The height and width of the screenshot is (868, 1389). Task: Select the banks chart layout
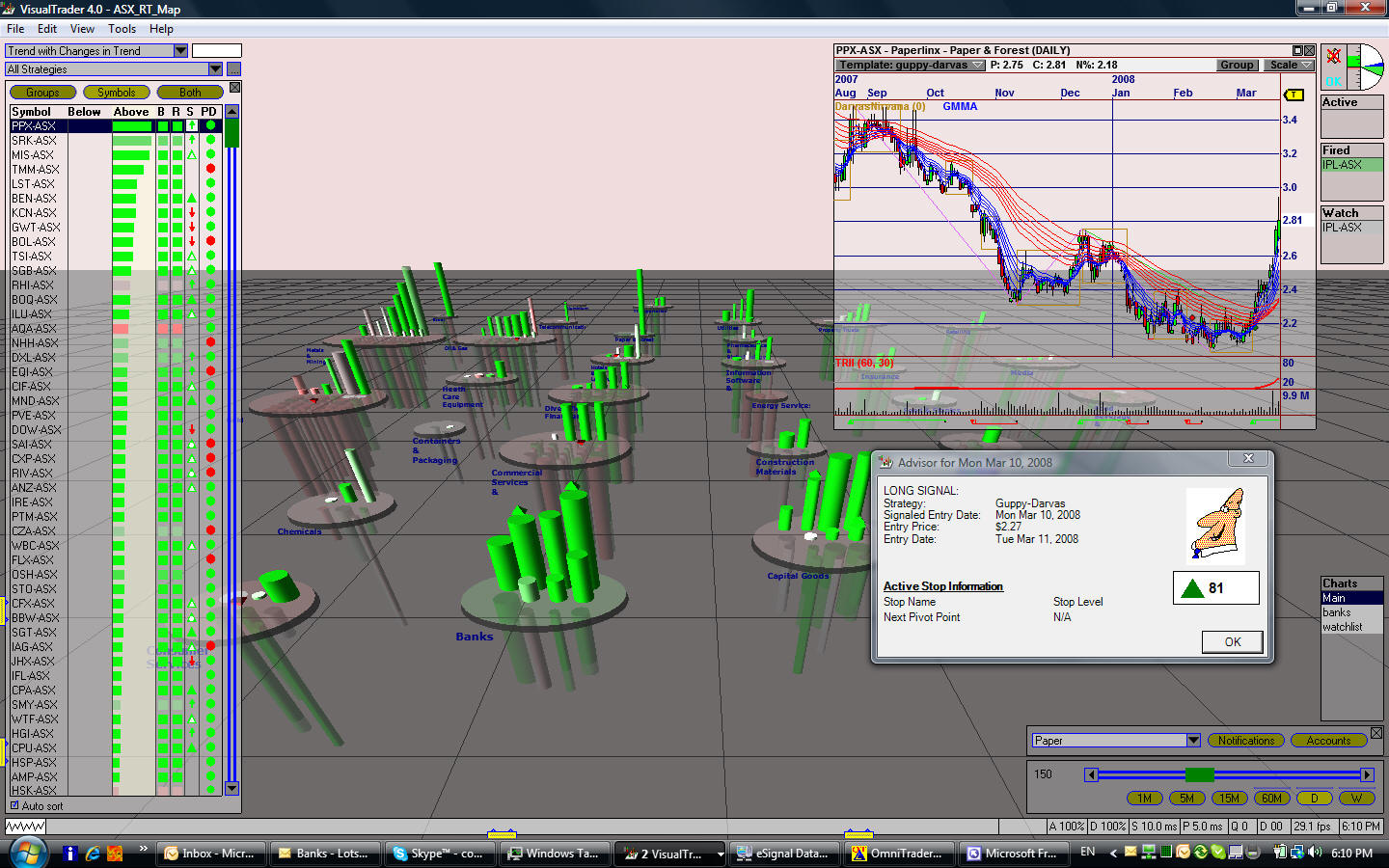pos(1351,612)
